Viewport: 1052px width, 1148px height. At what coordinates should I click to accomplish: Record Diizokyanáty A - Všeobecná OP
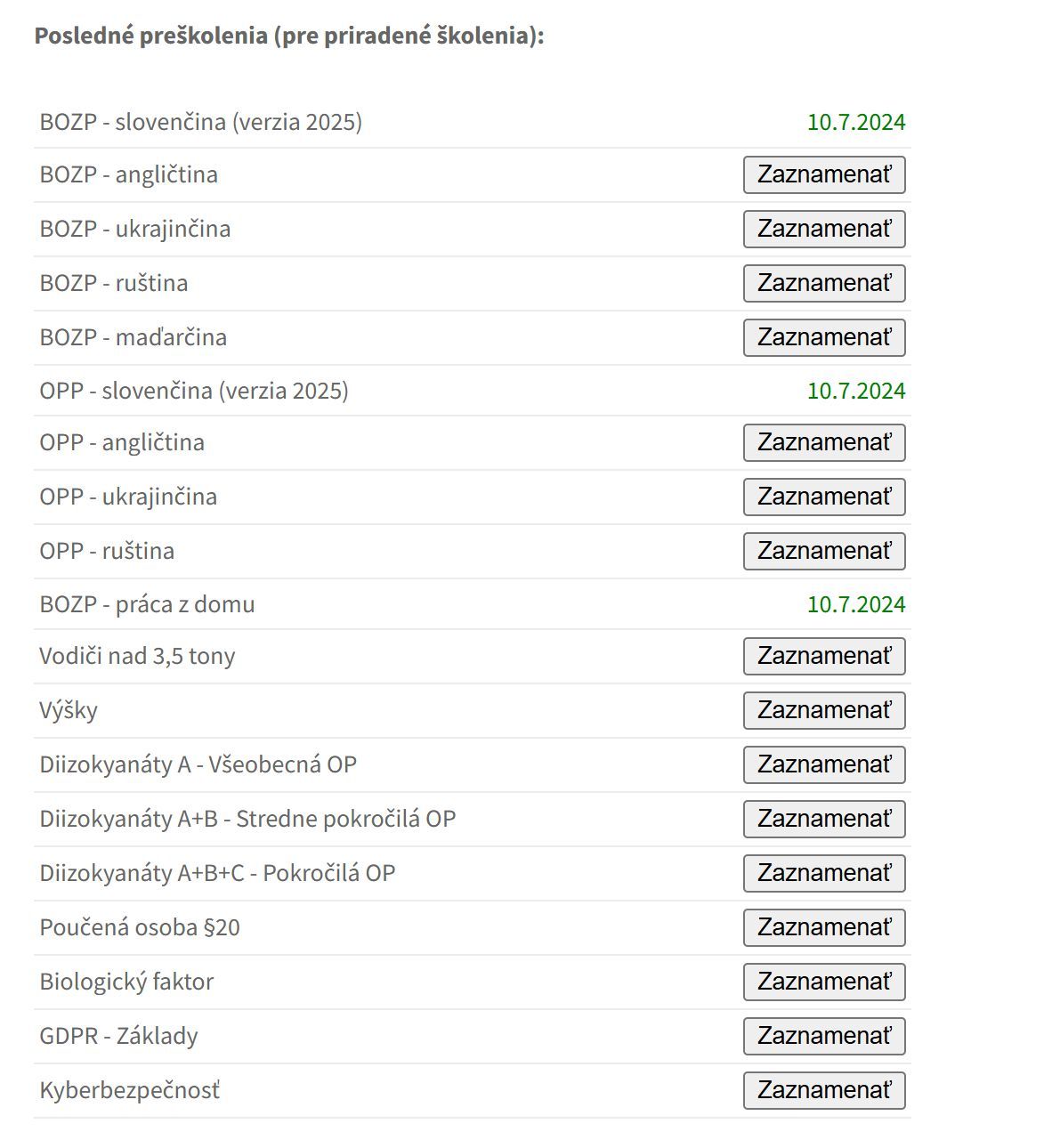(x=824, y=765)
